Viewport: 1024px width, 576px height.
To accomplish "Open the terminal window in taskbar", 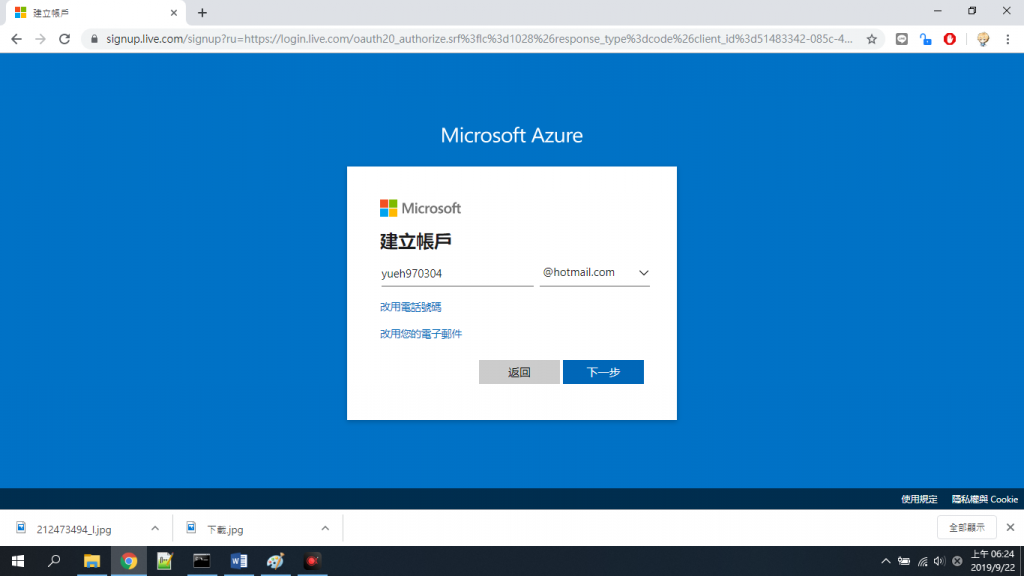I will point(202,561).
